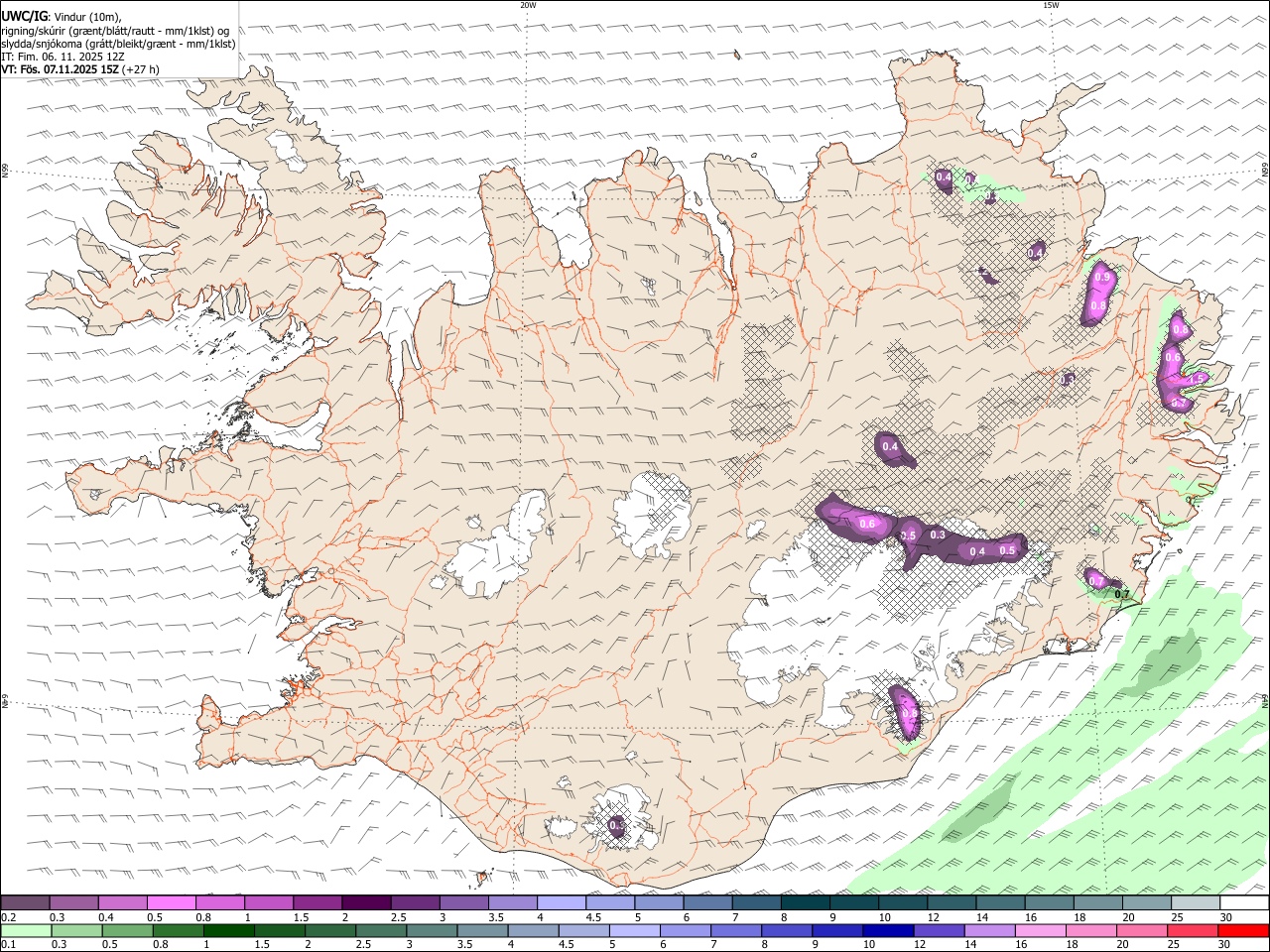
Task: Click the 'UWC/IG' title text
Action: click(24, 17)
